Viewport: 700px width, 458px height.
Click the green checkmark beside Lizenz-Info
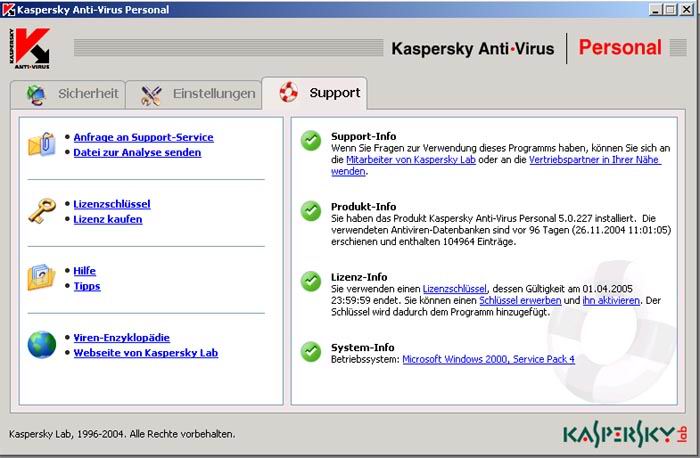[x=311, y=281]
